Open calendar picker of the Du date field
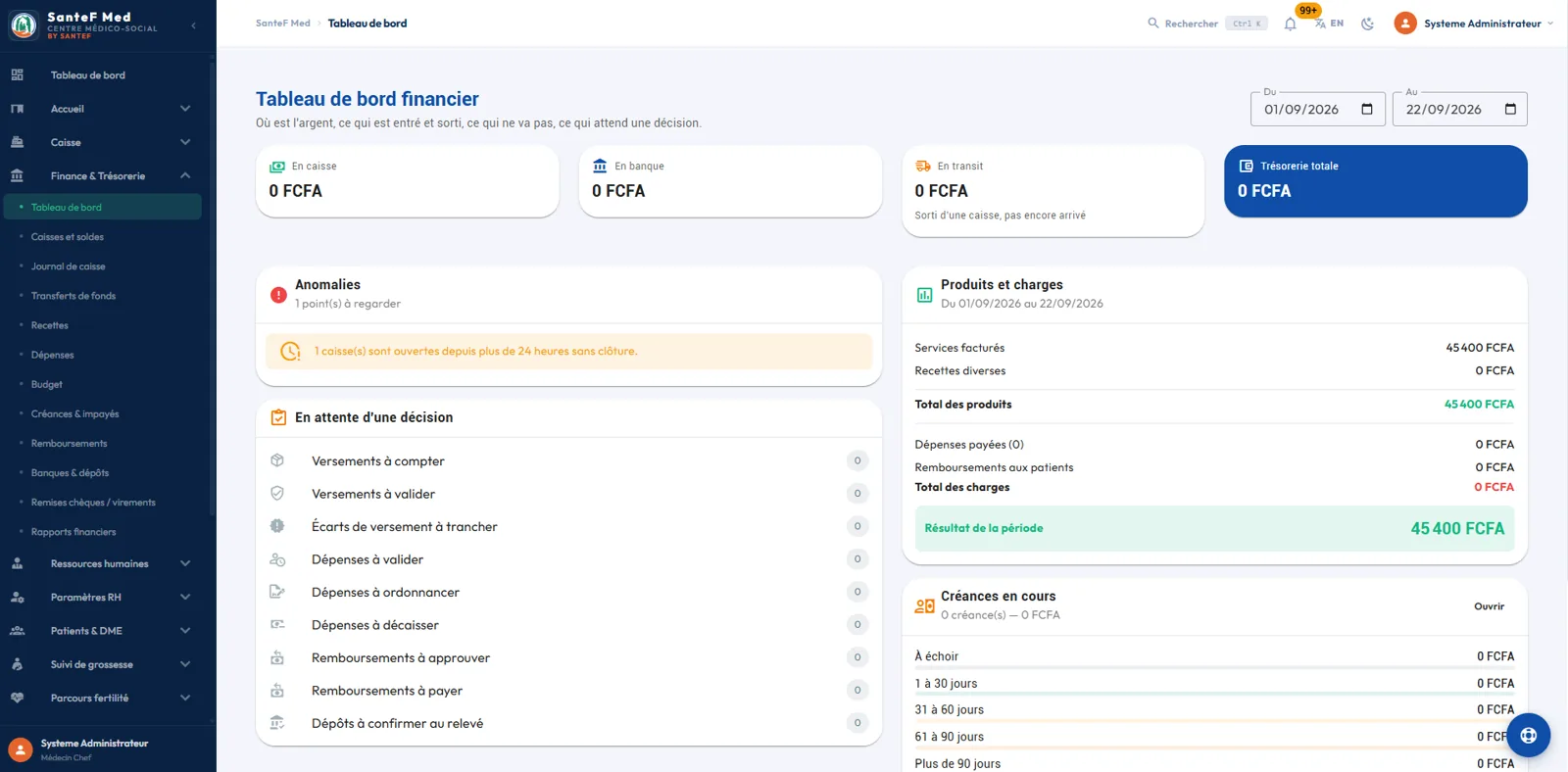 pyautogui.click(x=1367, y=109)
